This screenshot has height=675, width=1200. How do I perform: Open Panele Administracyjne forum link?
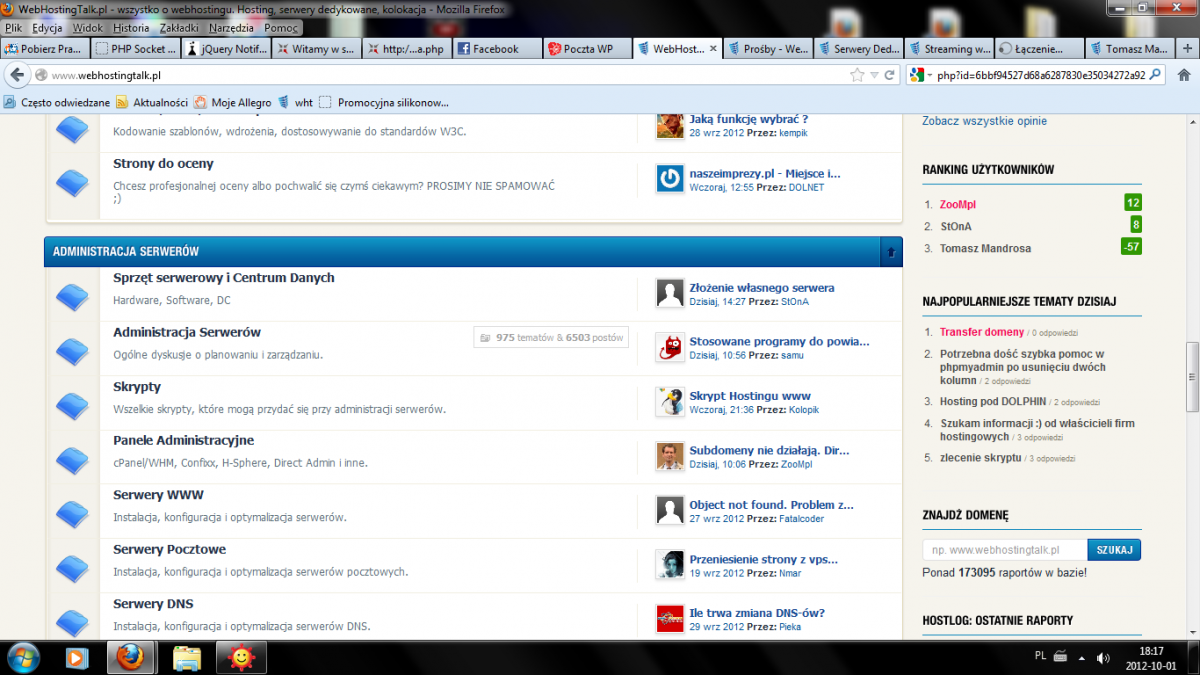pos(184,440)
